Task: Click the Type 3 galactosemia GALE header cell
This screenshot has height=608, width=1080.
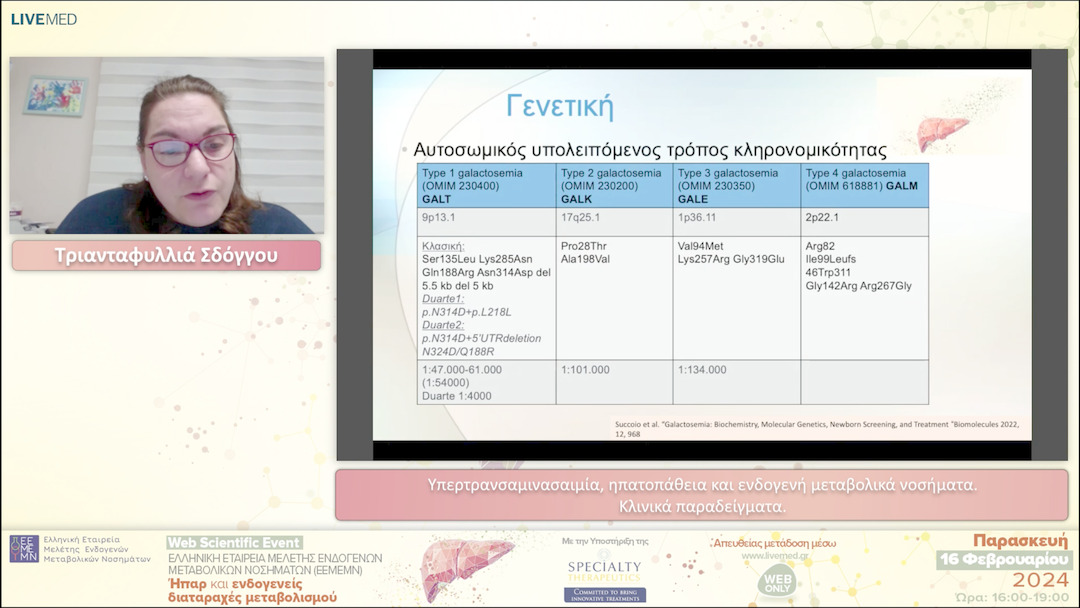Action: coord(737,186)
